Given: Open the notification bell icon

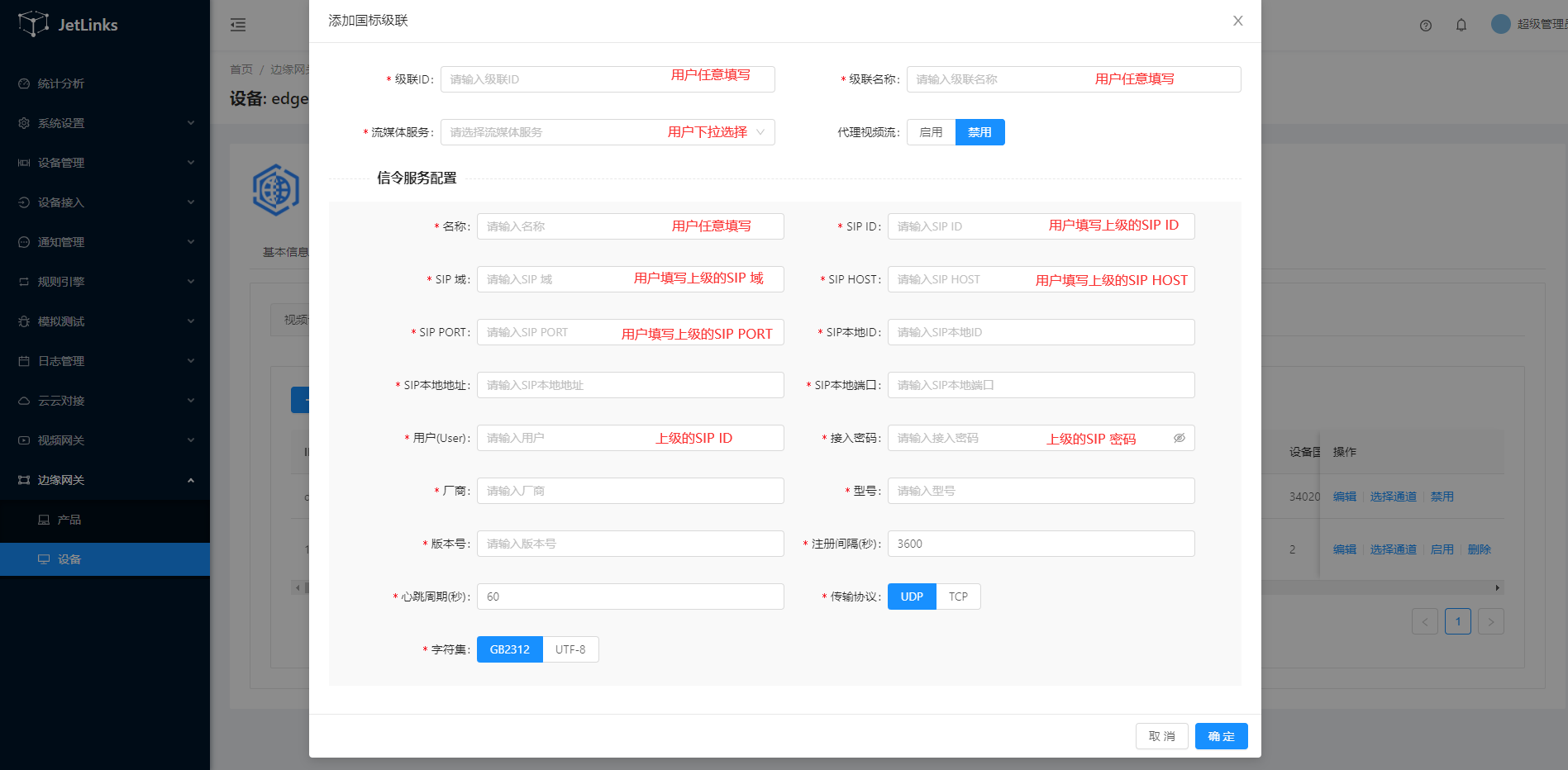Looking at the screenshot, I should pos(1461,26).
